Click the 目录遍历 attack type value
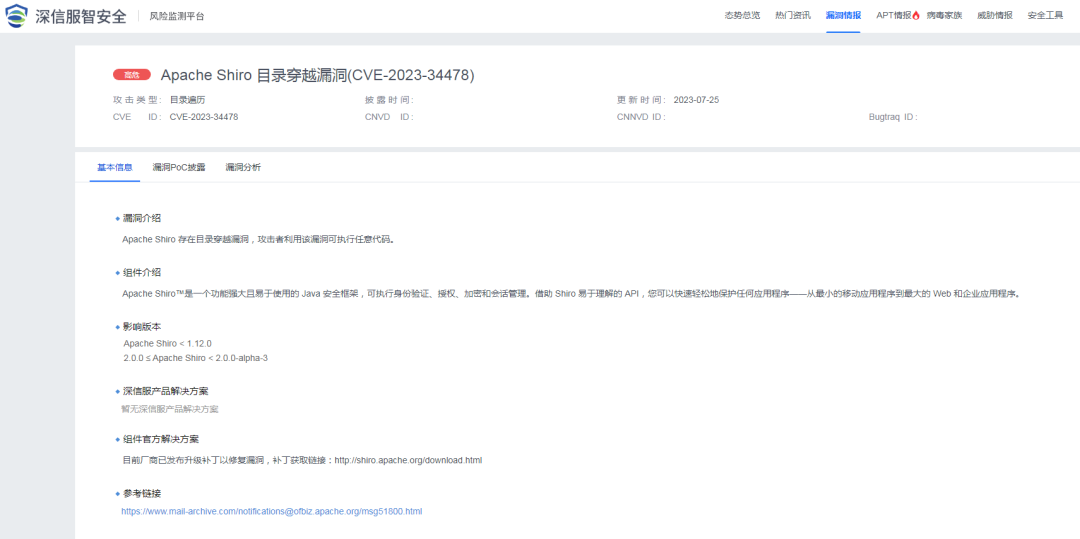Viewport: 1080px width, 539px height. [187, 100]
